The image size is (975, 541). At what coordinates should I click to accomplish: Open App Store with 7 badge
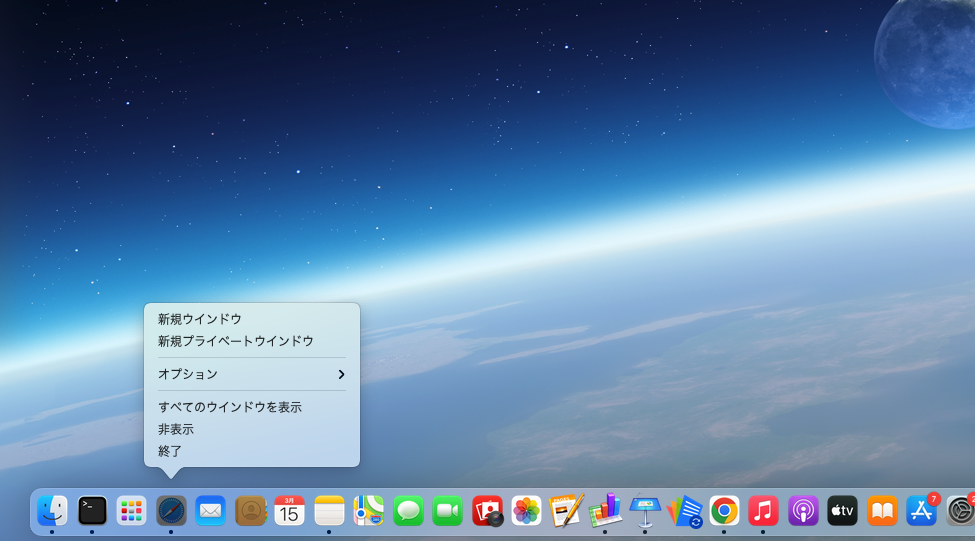pyautogui.click(x=922, y=510)
